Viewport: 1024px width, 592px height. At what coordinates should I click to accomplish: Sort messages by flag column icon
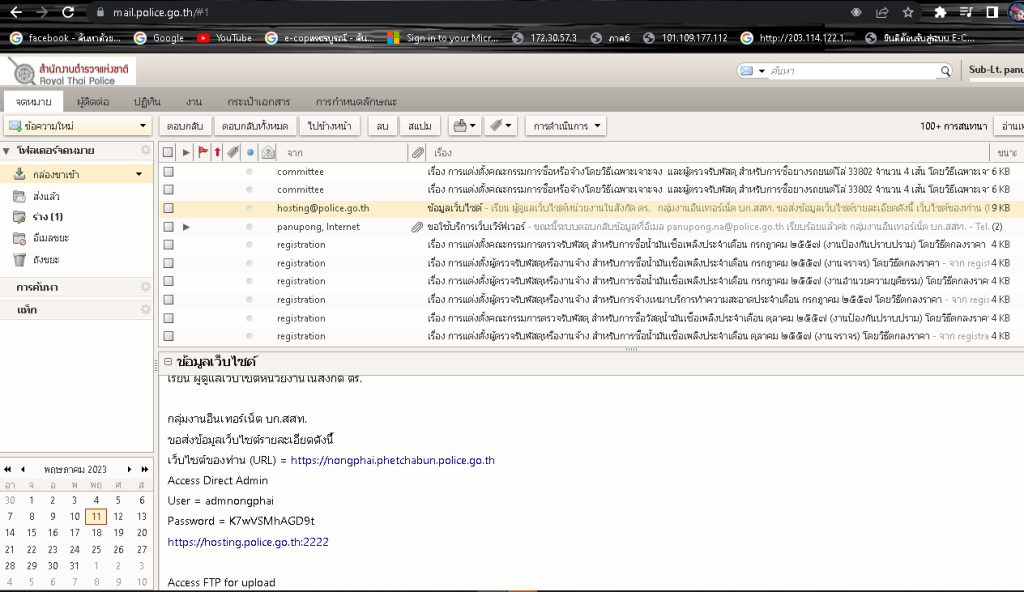tap(201, 152)
